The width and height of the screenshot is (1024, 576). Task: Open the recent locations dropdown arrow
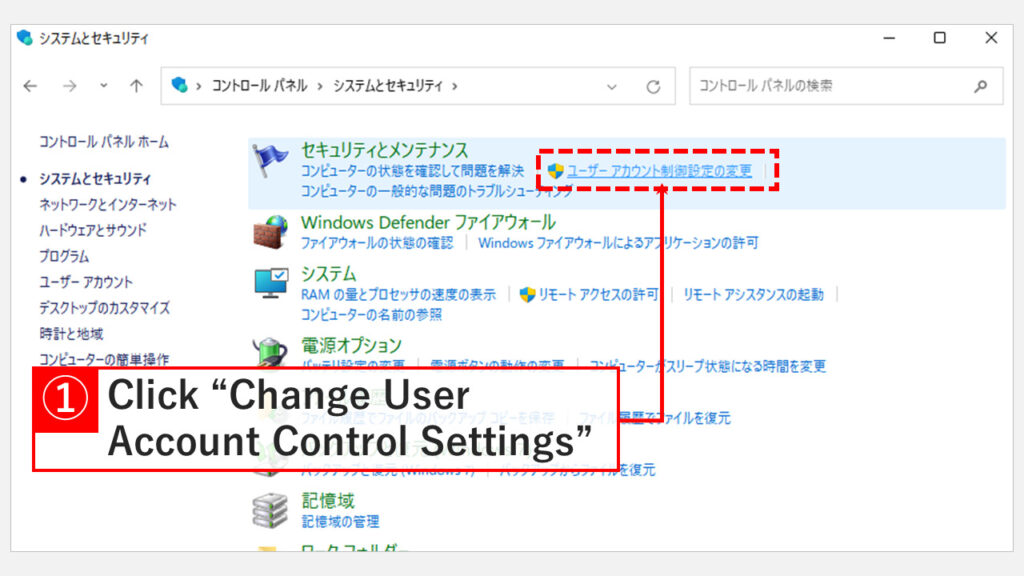103,86
